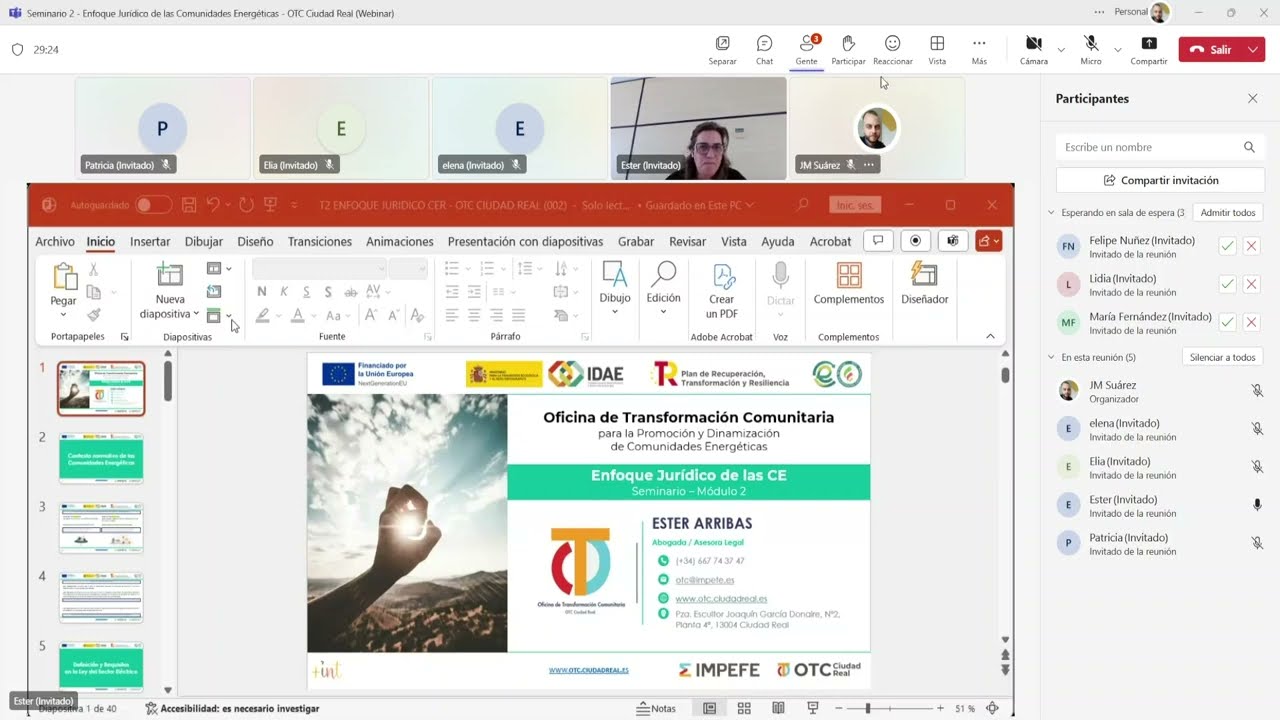
Task: Select slide 4 thumbnail
Action: tap(101, 597)
